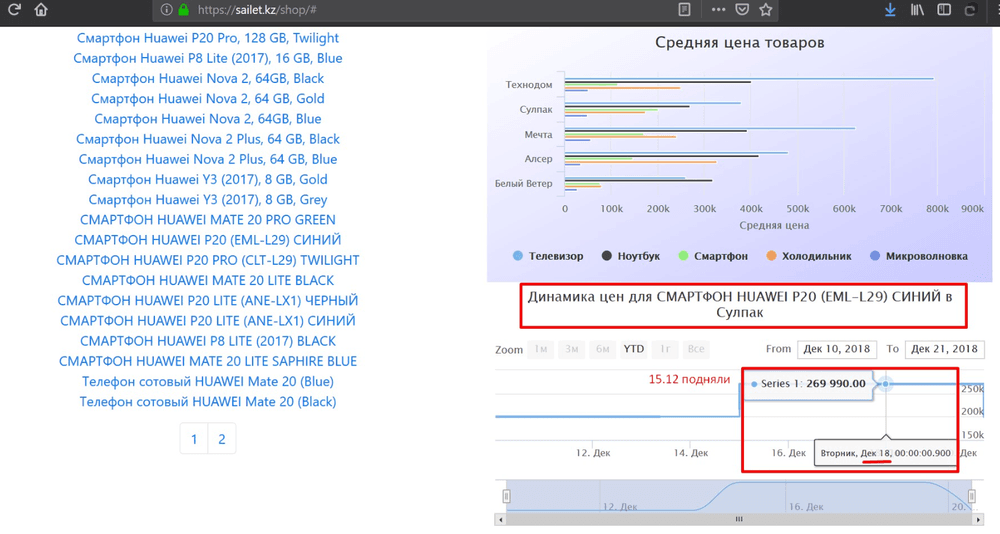Save page to Pocket icon

click(742, 10)
